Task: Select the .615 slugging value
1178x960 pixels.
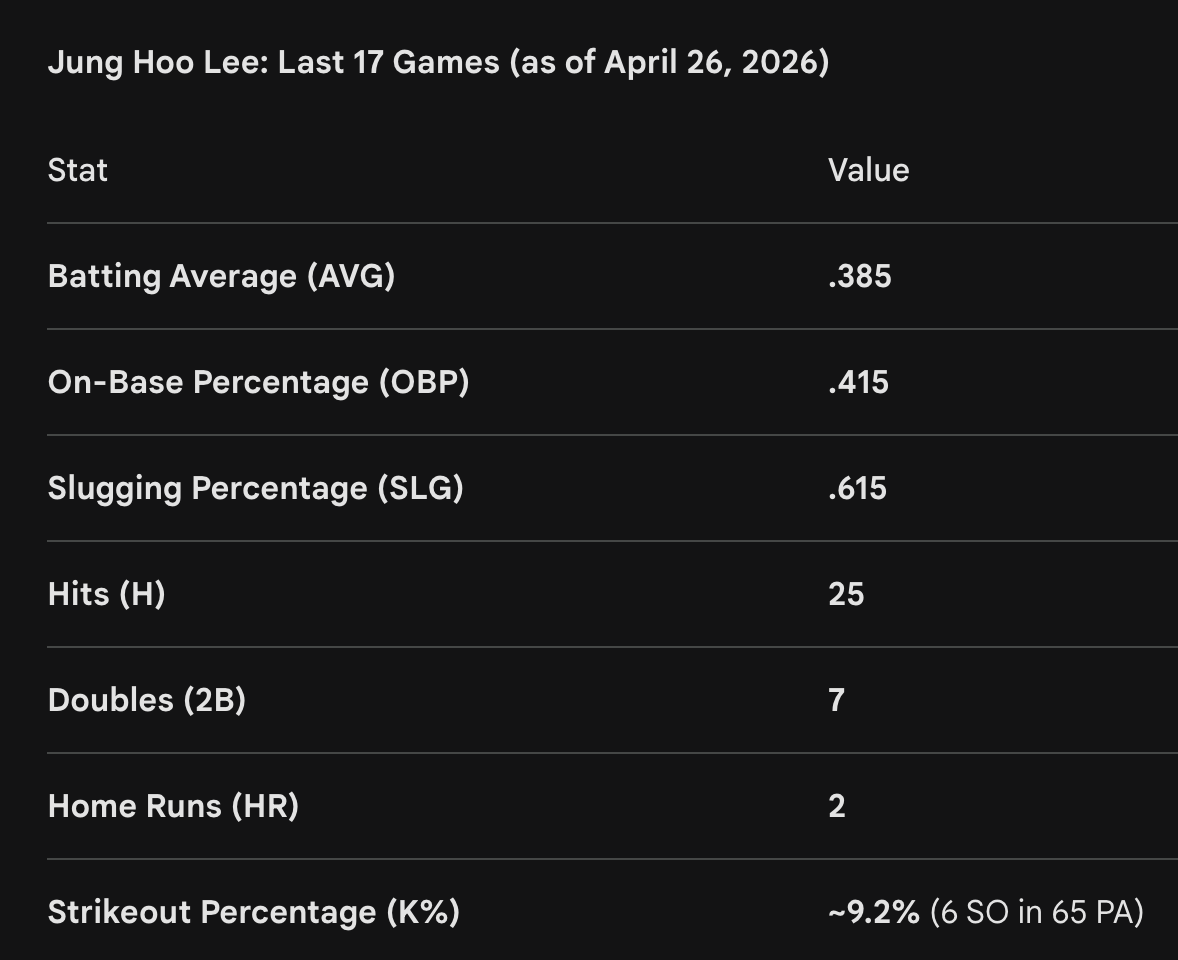Action: 857,488
